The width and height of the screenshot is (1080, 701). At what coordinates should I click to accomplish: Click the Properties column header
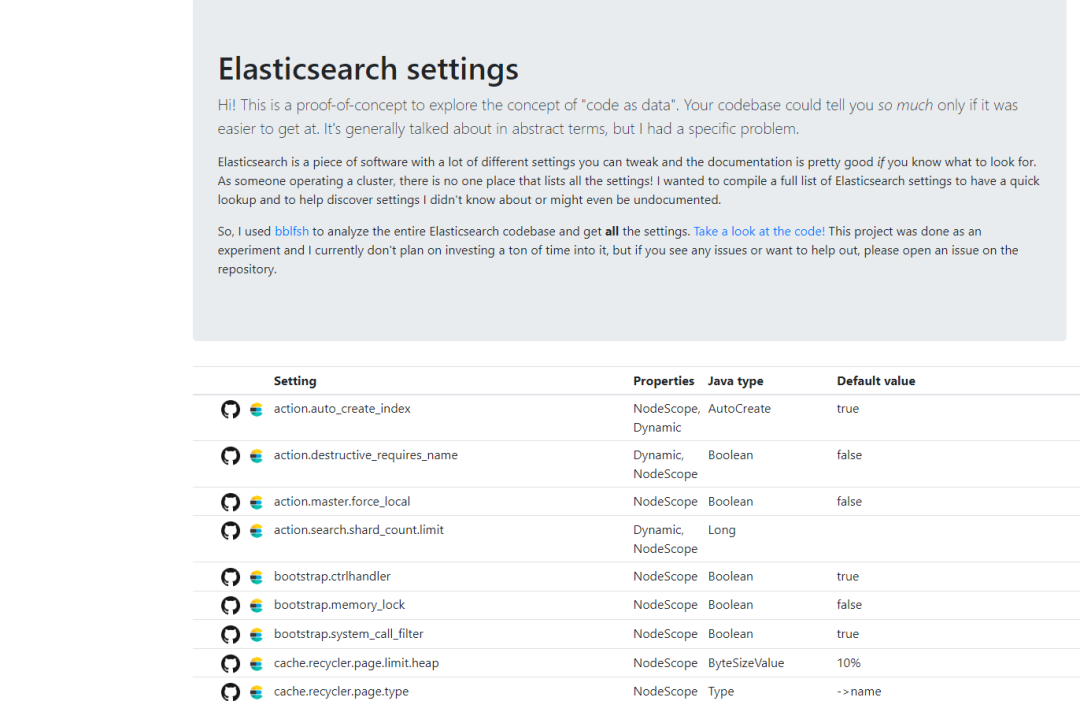click(x=663, y=381)
